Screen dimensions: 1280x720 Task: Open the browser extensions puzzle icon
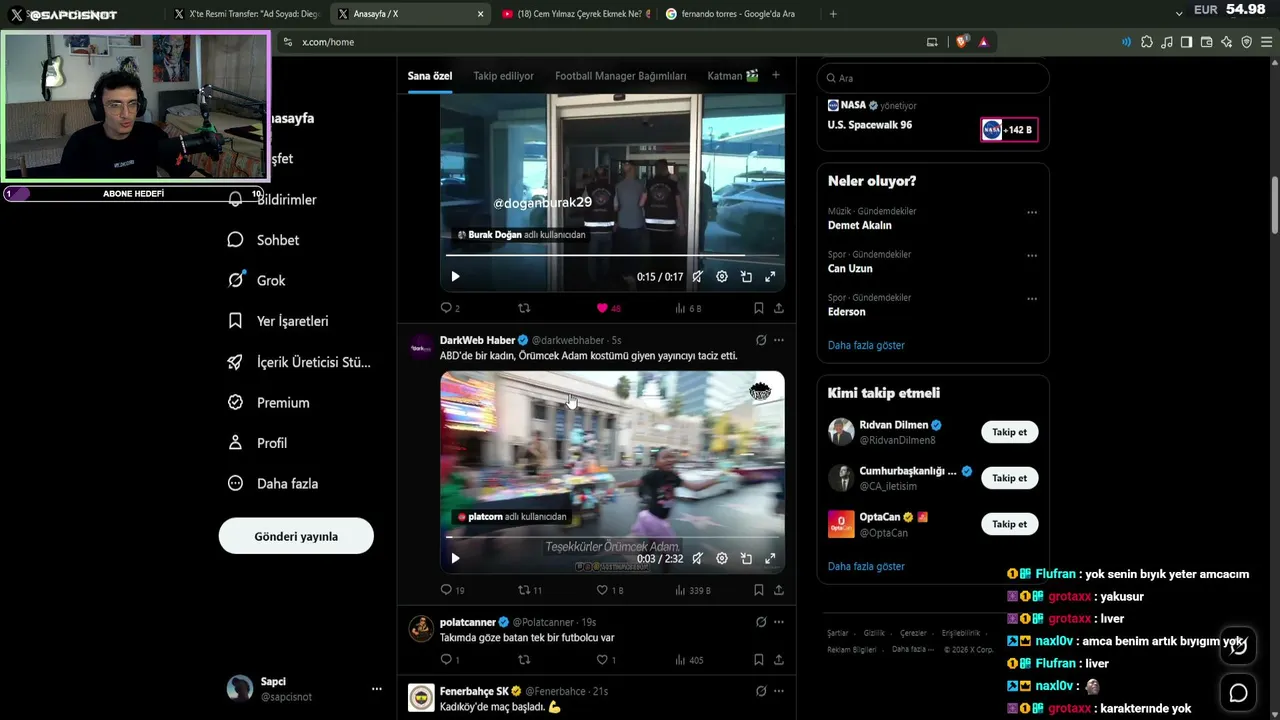(1147, 42)
